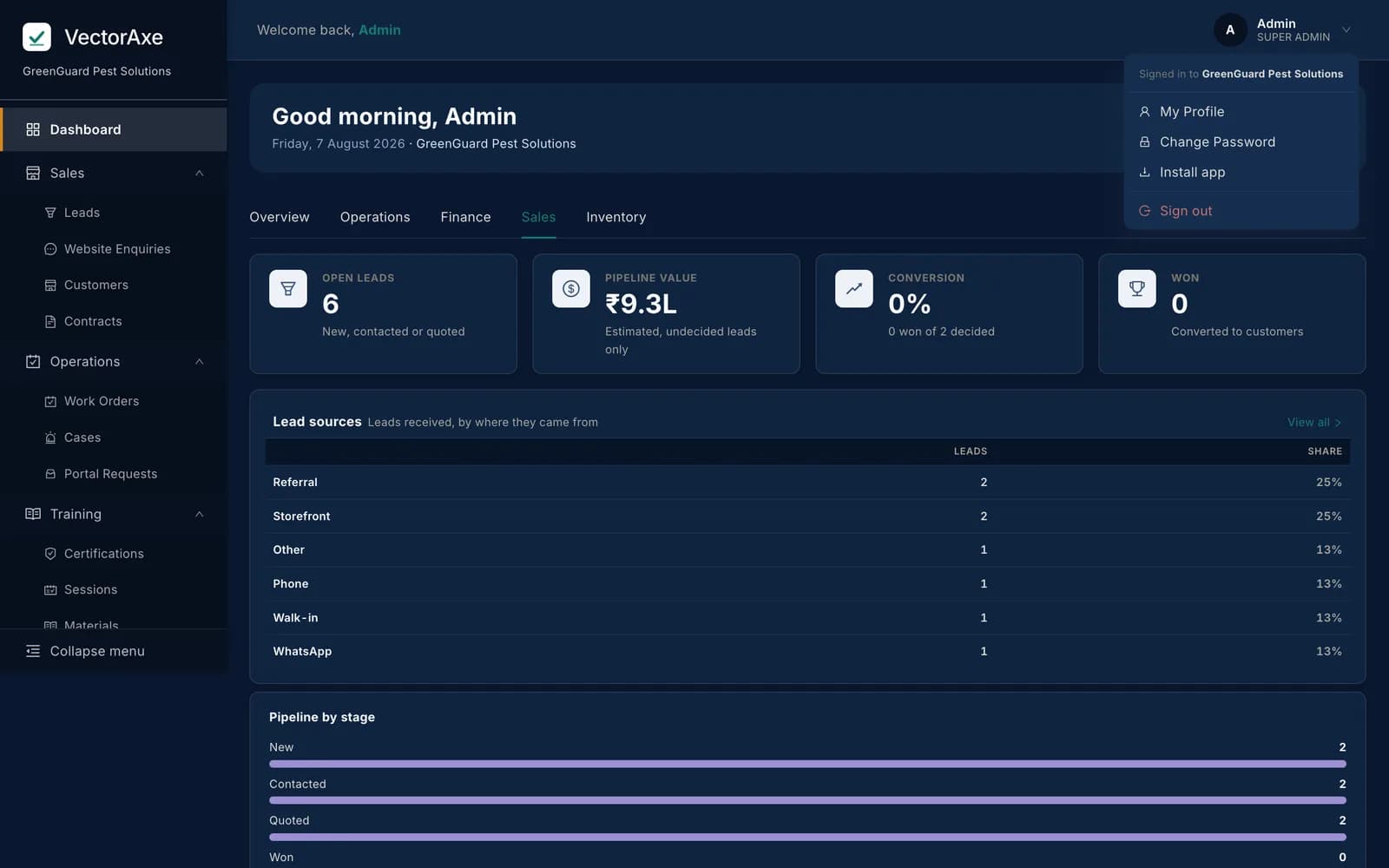The image size is (1389, 868).
Task: Click the Cases bug icon in sidebar
Action: (50, 437)
